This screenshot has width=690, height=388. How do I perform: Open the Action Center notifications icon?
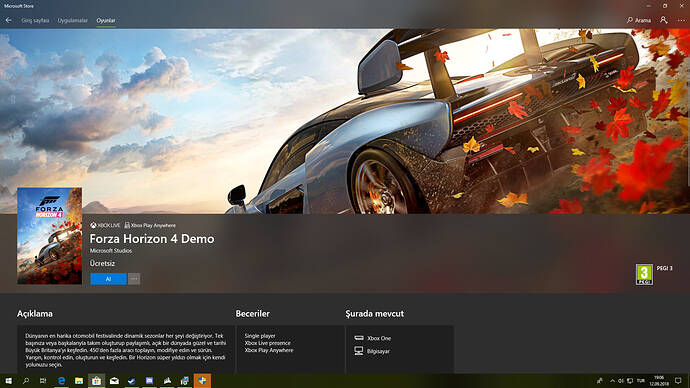tap(679, 381)
